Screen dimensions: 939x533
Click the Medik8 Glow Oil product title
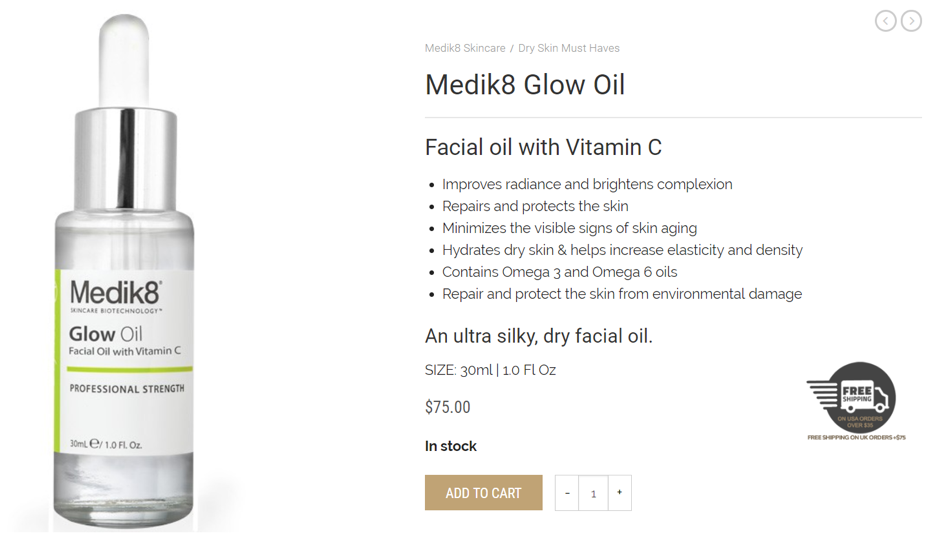point(525,85)
